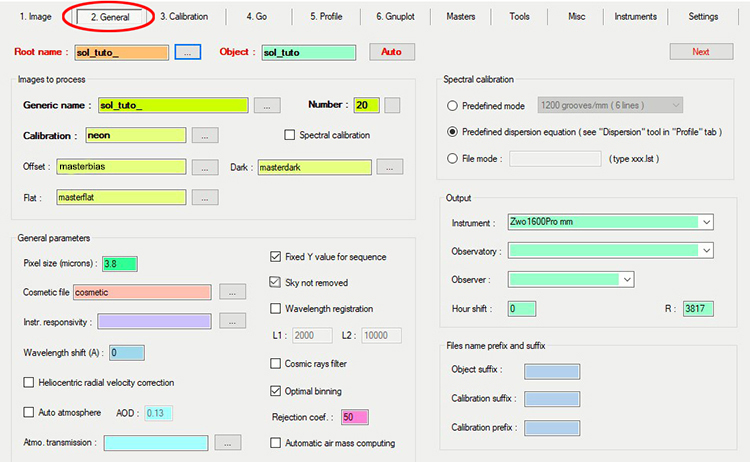Toggle Cosmic rays filter checkbox
The height and width of the screenshot is (462, 750).
click(277, 363)
